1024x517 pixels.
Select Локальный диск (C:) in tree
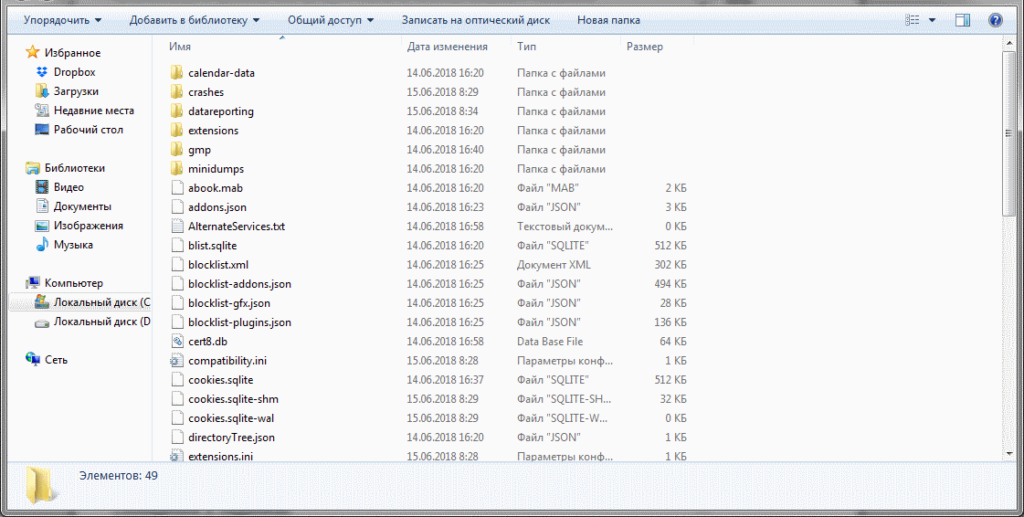(101, 303)
